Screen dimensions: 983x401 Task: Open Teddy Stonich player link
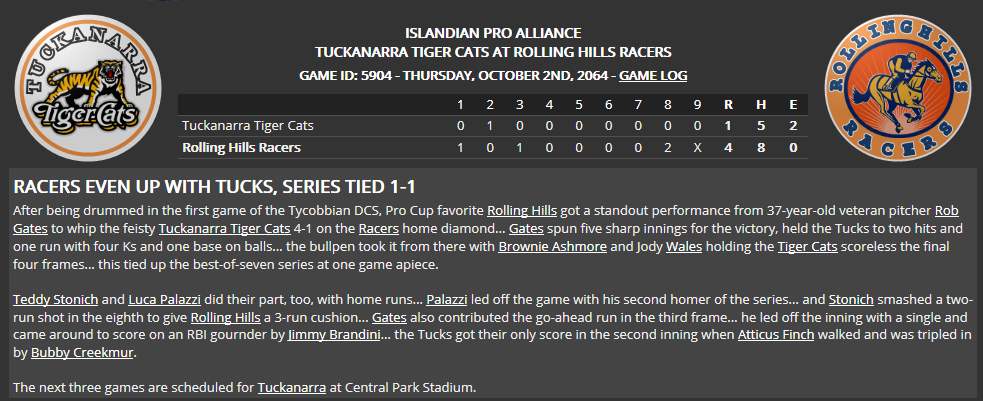55,299
